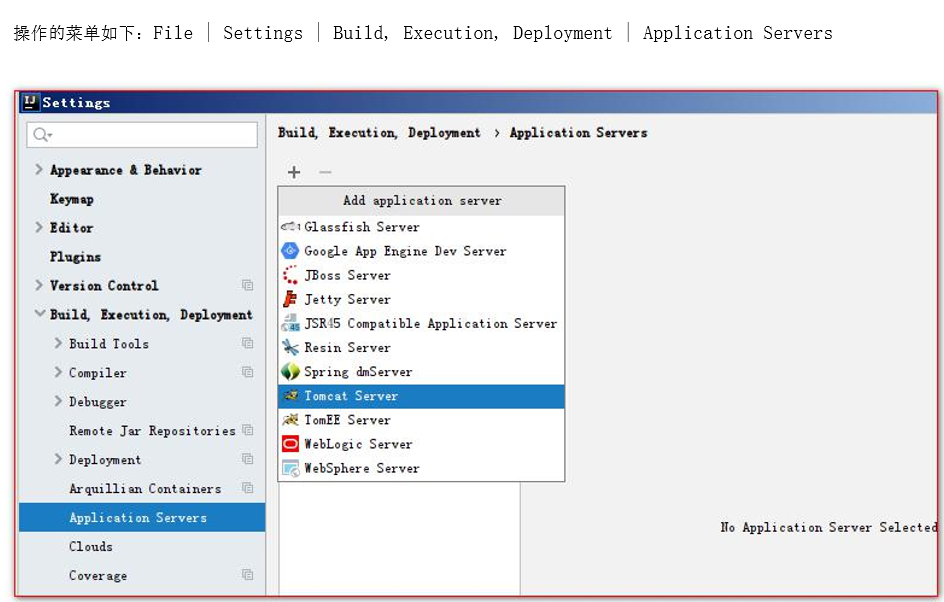Click the search magnifier icon
Viewport: 944px width, 602px height.
tap(42, 135)
